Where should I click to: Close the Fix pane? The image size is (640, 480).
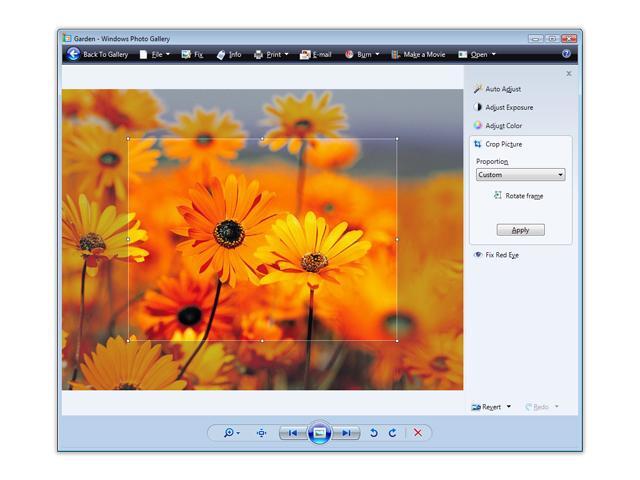click(x=568, y=74)
